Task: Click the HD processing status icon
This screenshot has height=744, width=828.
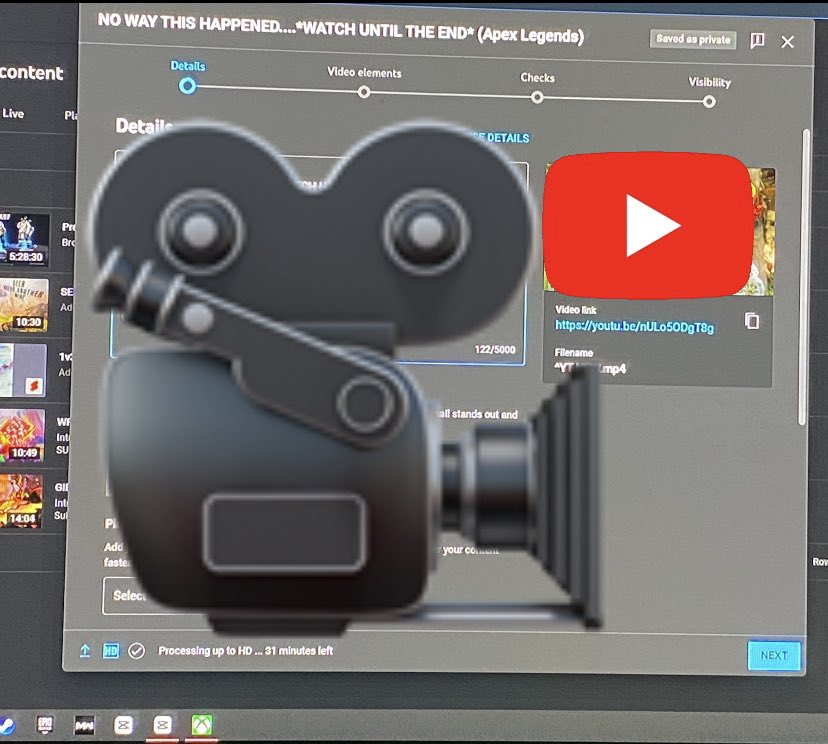Action: (x=111, y=651)
